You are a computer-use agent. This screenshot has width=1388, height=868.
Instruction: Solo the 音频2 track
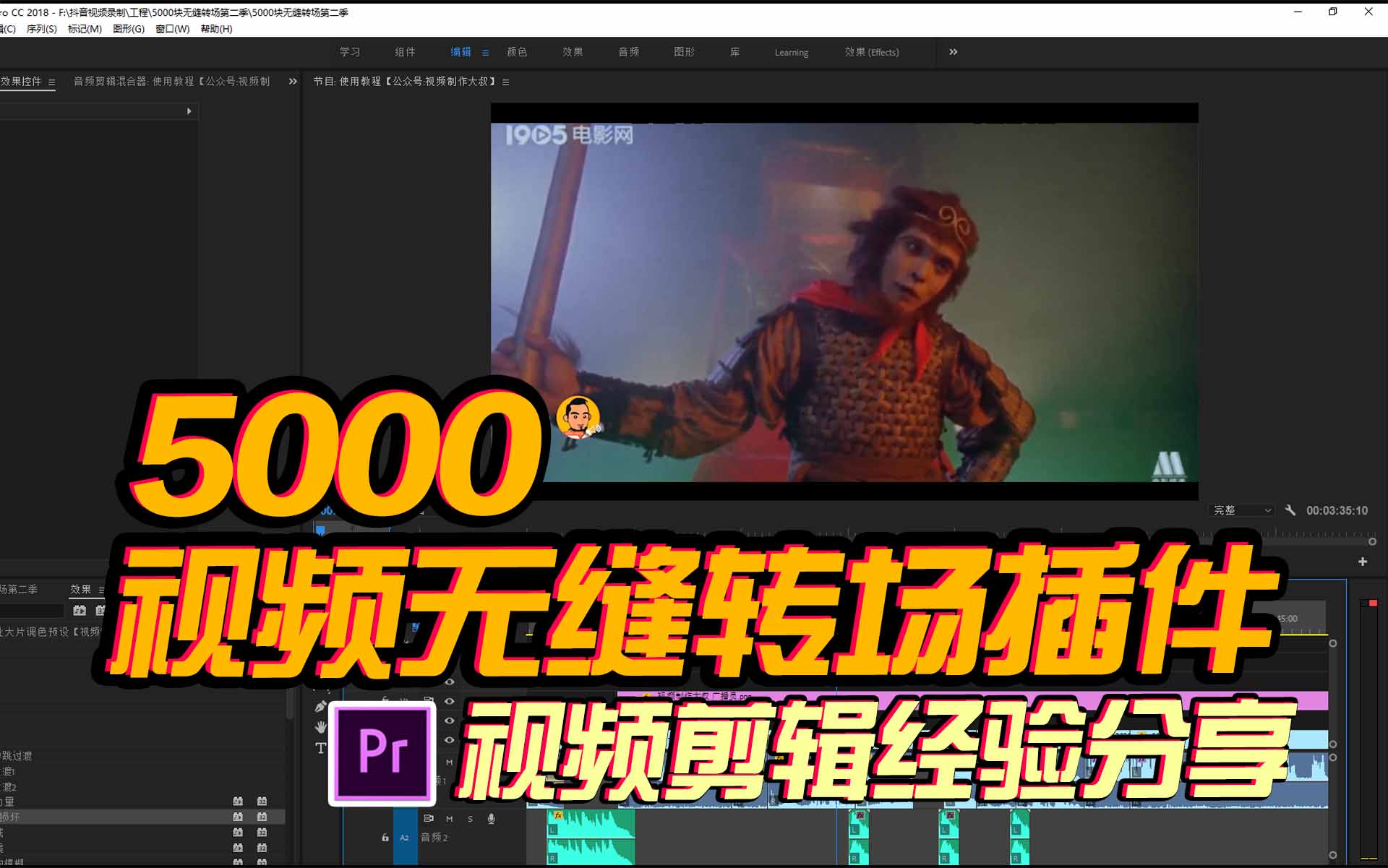[x=470, y=819]
